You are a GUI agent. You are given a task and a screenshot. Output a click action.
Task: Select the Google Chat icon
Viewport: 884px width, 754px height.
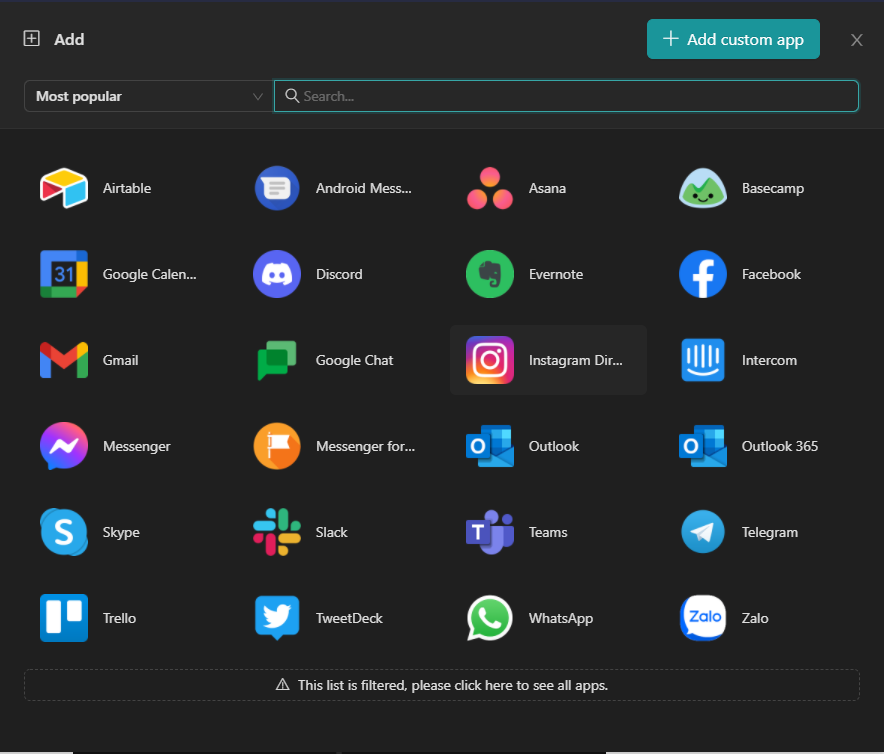276,360
